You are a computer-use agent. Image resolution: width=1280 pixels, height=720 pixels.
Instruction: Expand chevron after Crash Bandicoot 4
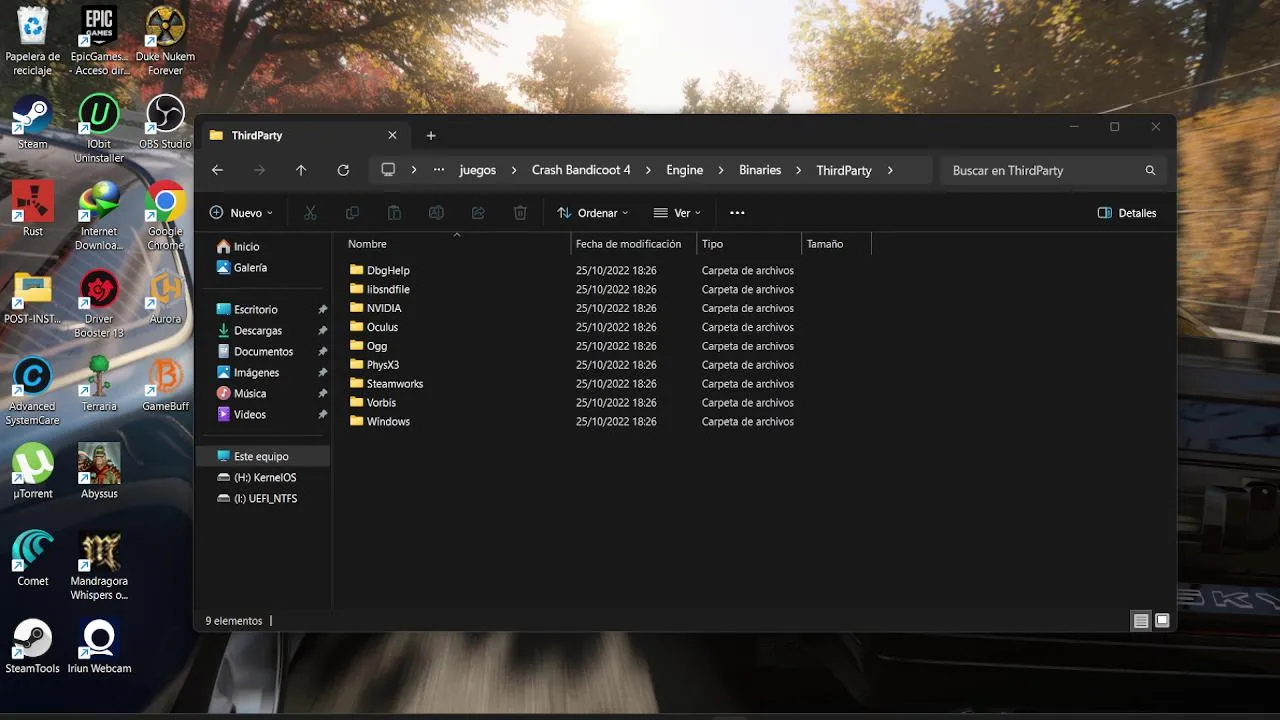pos(648,170)
